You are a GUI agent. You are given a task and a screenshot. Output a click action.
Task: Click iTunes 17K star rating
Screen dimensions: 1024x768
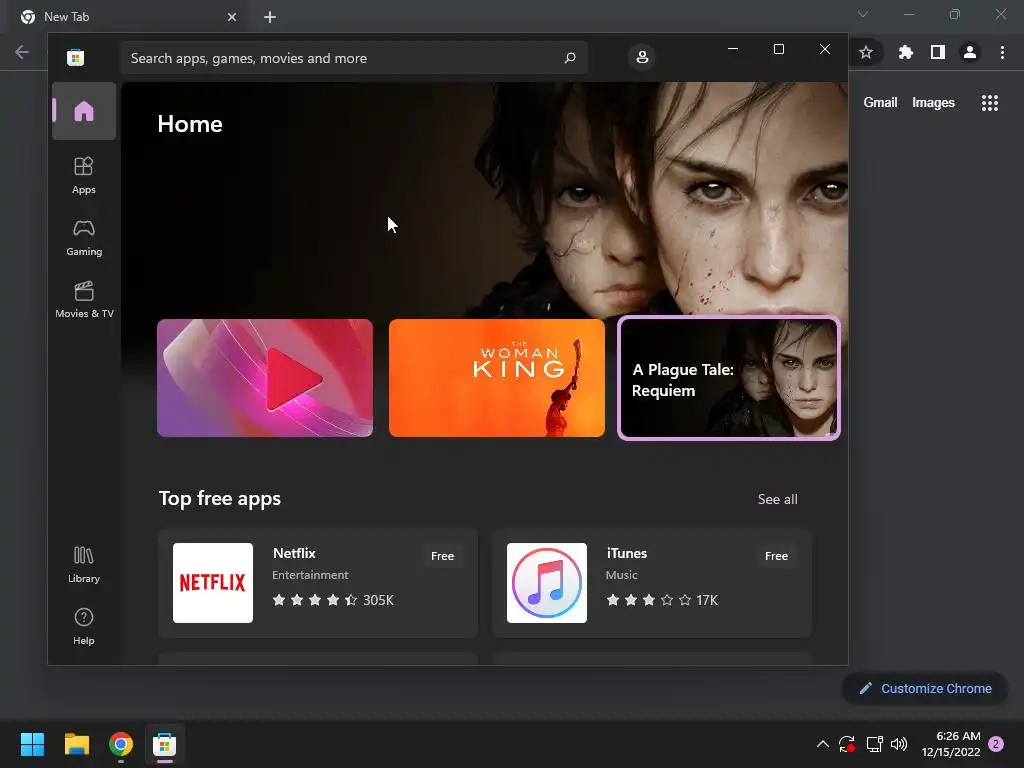click(x=662, y=600)
